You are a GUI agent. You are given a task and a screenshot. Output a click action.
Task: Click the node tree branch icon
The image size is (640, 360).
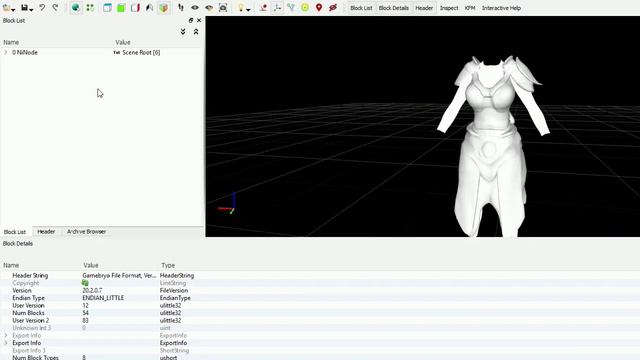pyautogui.click(x=291, y=8)
